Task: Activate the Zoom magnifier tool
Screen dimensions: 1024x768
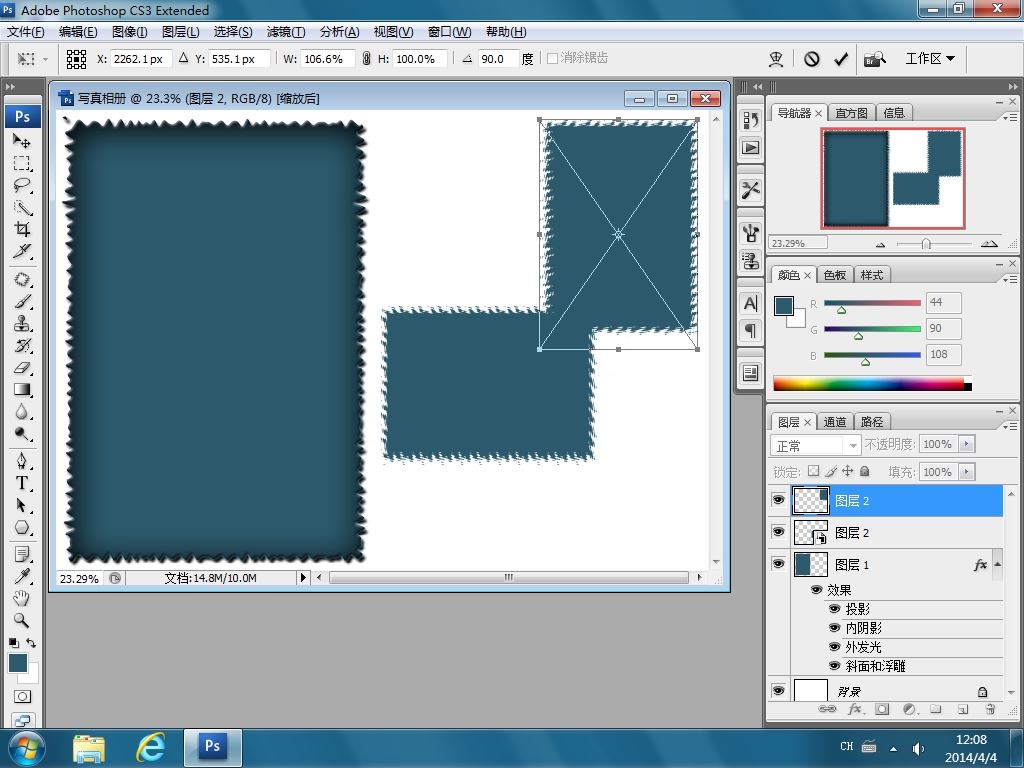Action: 22,621
